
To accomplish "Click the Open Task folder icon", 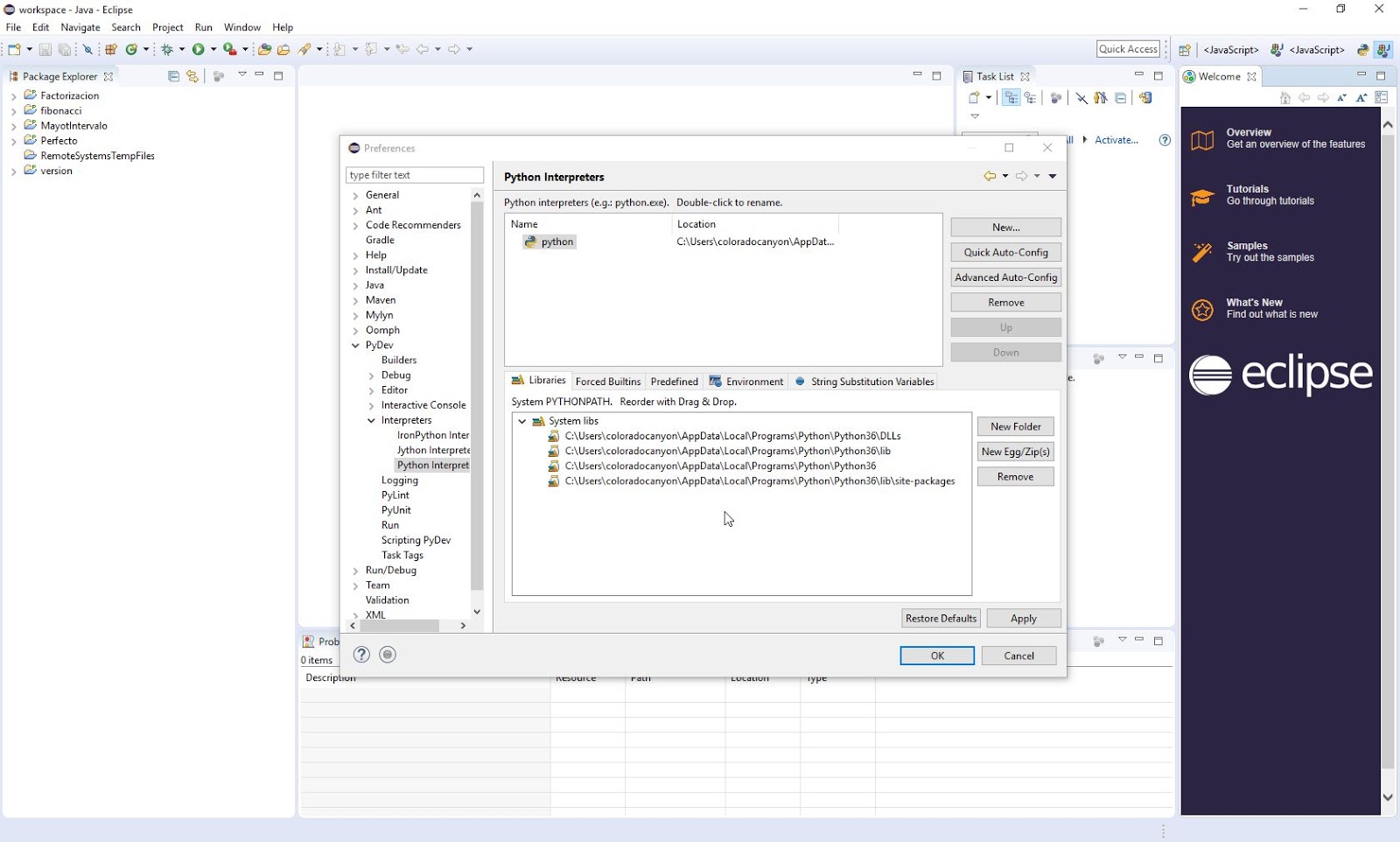I will coord(283,50).
